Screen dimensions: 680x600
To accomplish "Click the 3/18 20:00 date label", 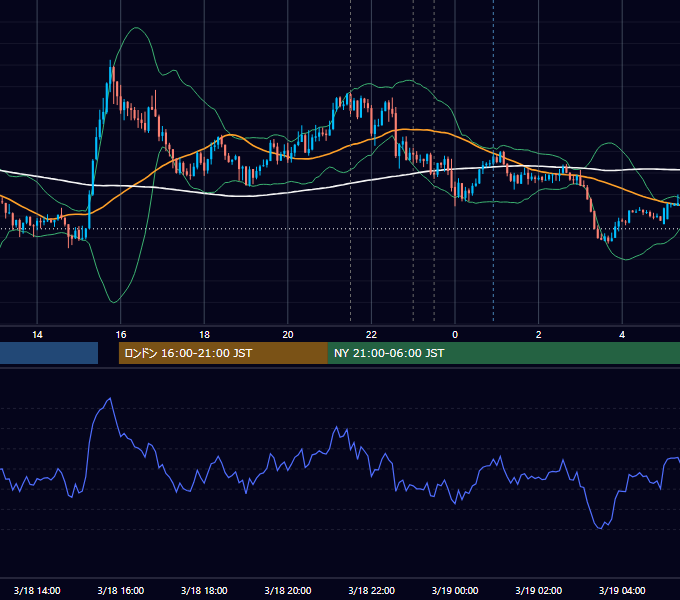I will pos(288,590).
